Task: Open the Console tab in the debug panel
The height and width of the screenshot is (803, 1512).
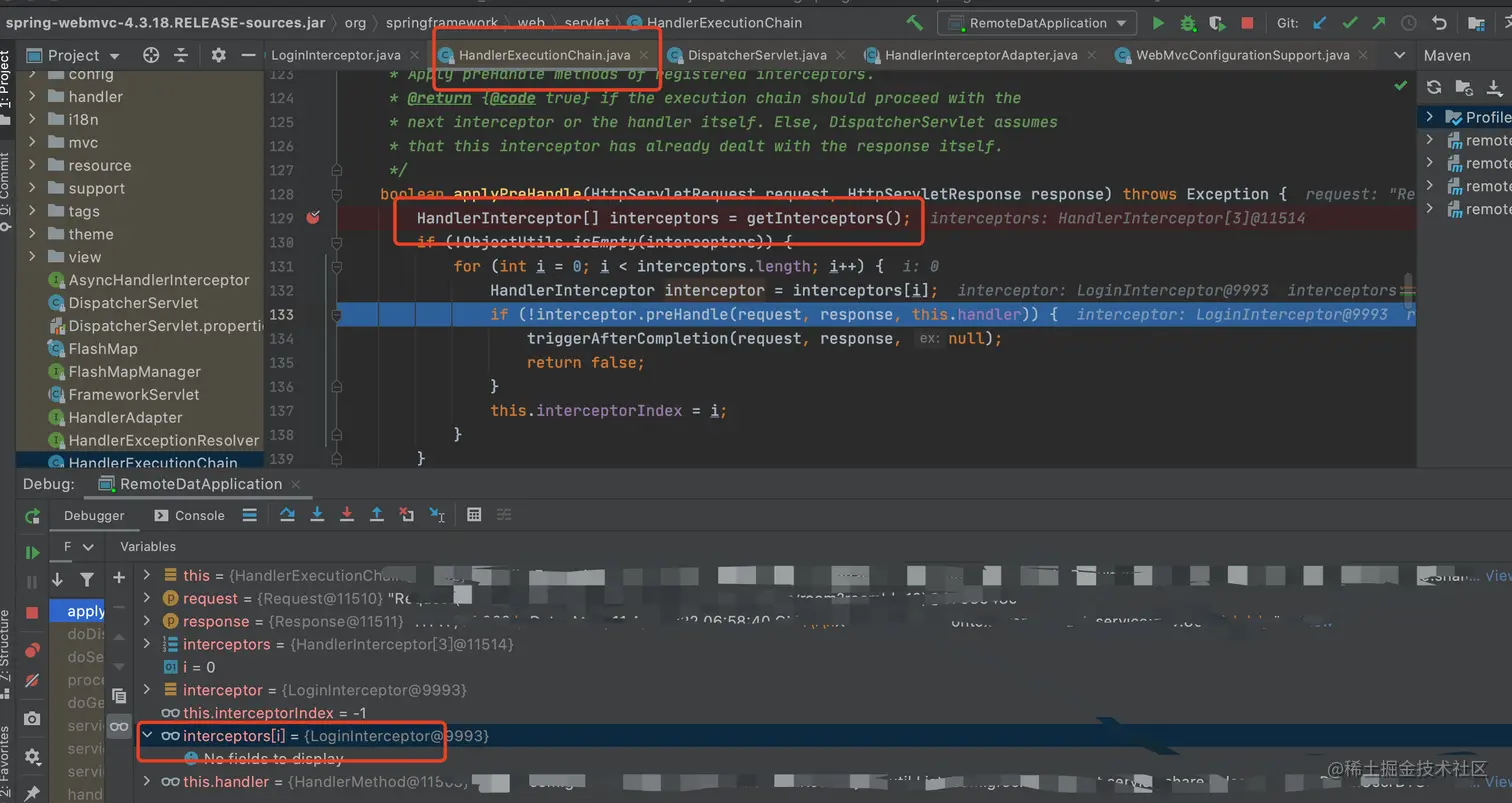Action: 189,515
